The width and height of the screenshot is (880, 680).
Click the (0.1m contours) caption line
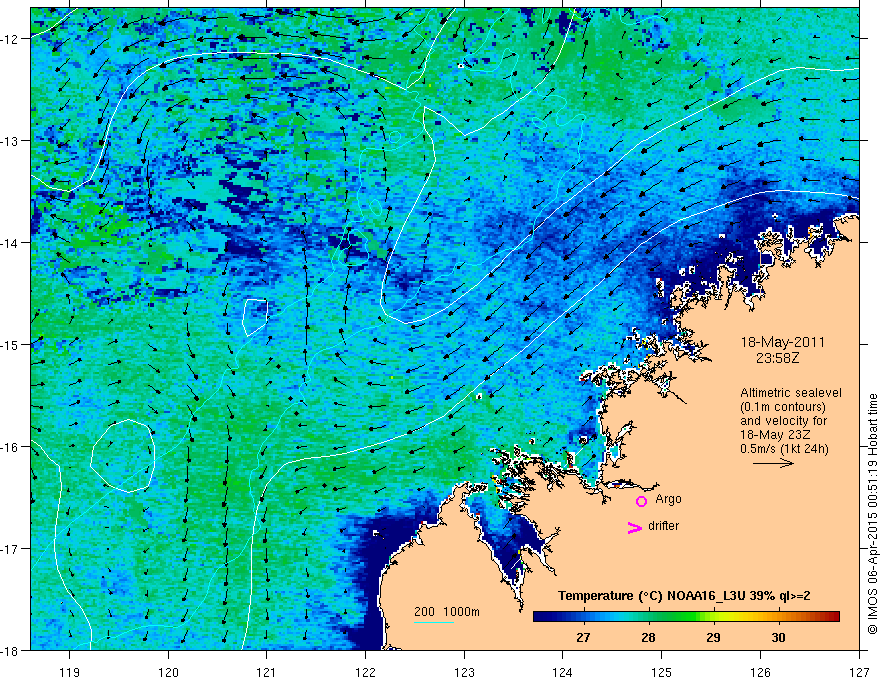[783, 407]
